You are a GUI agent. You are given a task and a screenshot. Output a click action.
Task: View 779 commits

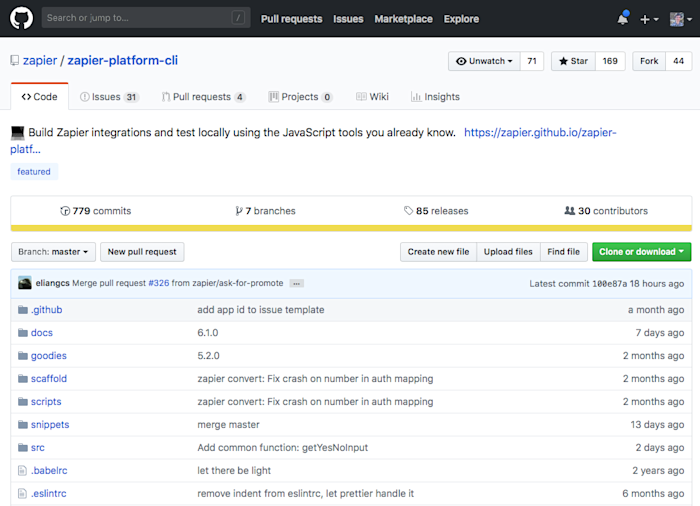click(x=96, y=211)
